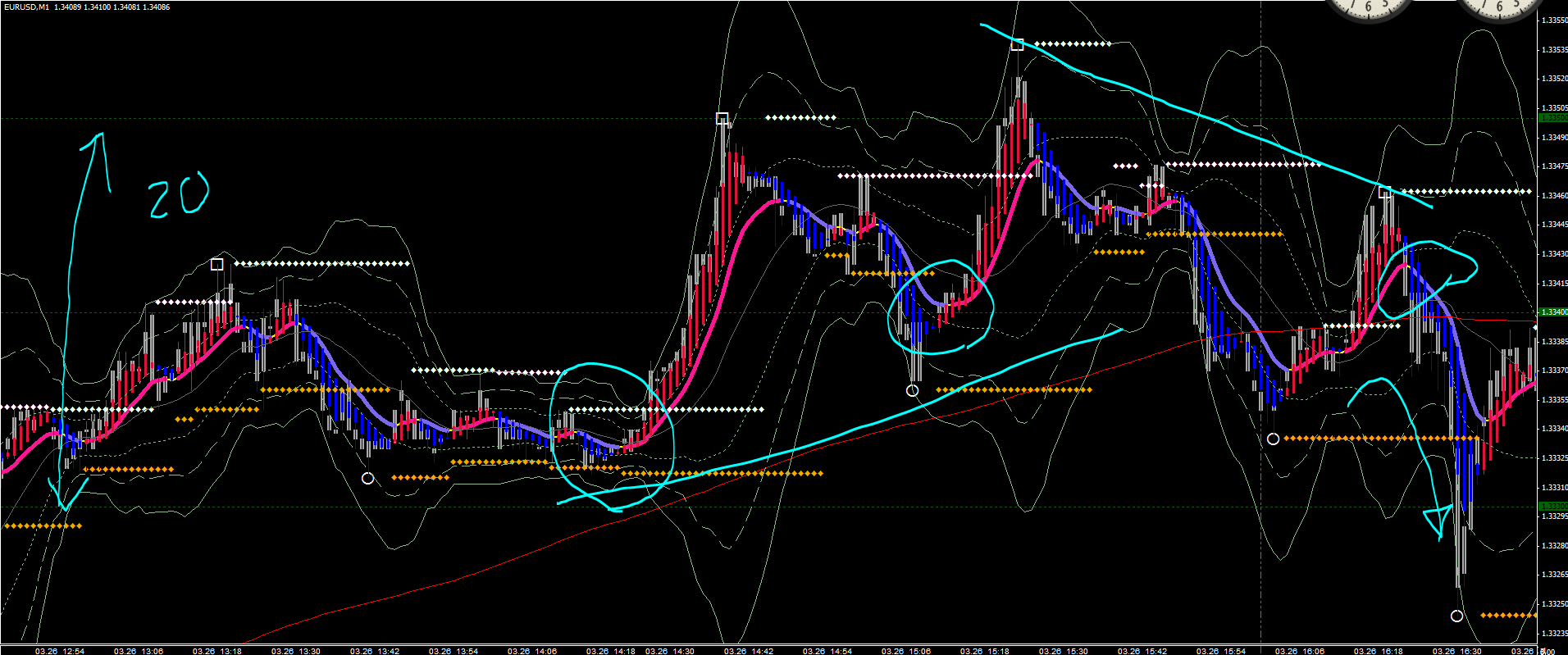Click the 1.33430 price axis label
Image resolution: width=1568 pixels, height=655 pixels.
[x=1555, y=254]
